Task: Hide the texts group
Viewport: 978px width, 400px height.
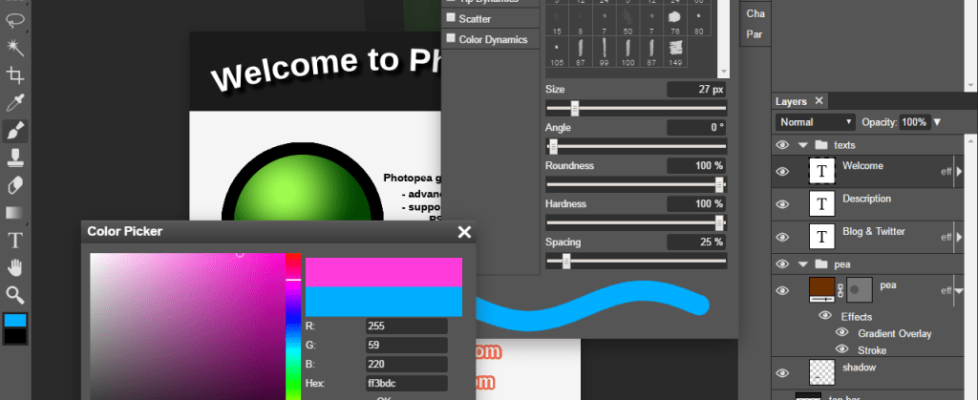Action: [x=782, y=145]
